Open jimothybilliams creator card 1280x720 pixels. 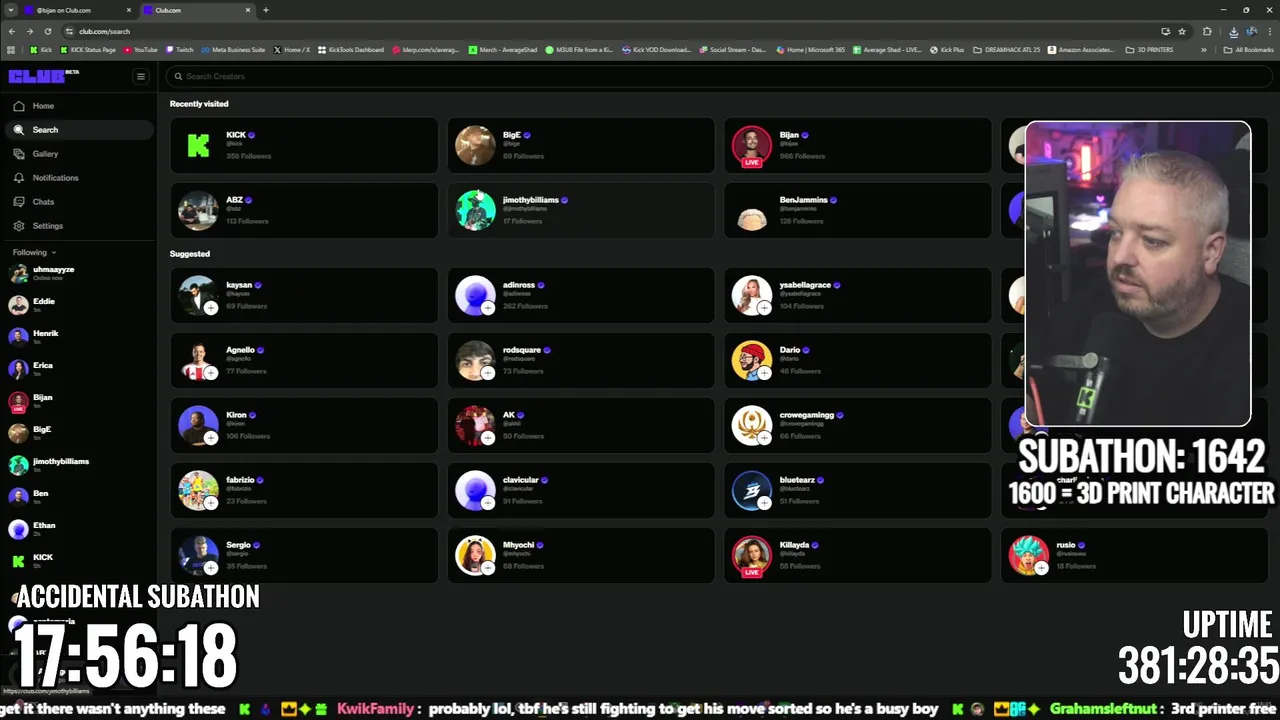click(x=581, y=210)
